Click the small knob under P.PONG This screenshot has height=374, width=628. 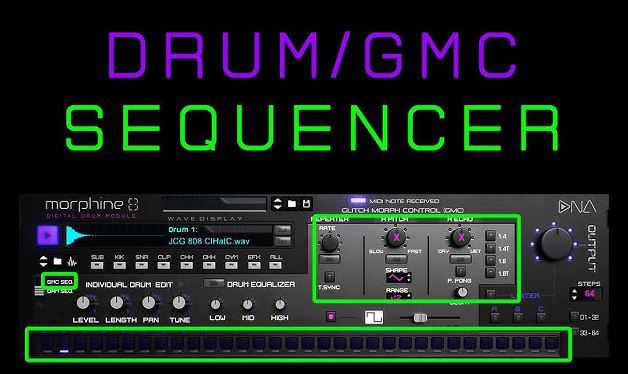pyautogui.click(x=463, y=292)
